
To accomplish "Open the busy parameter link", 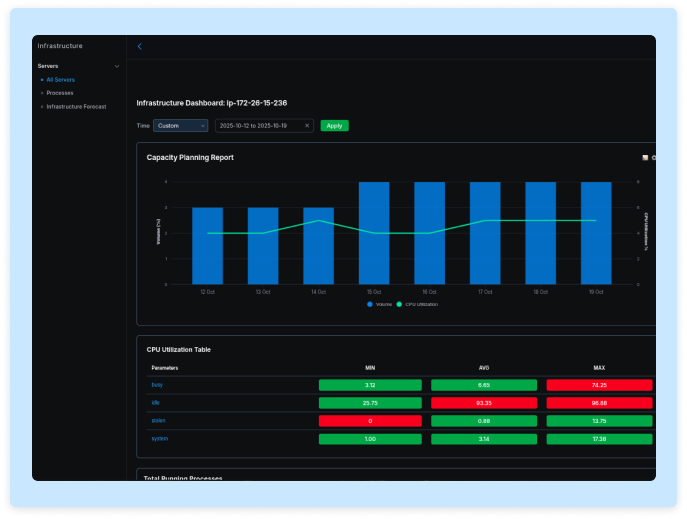I will point(157,384).
